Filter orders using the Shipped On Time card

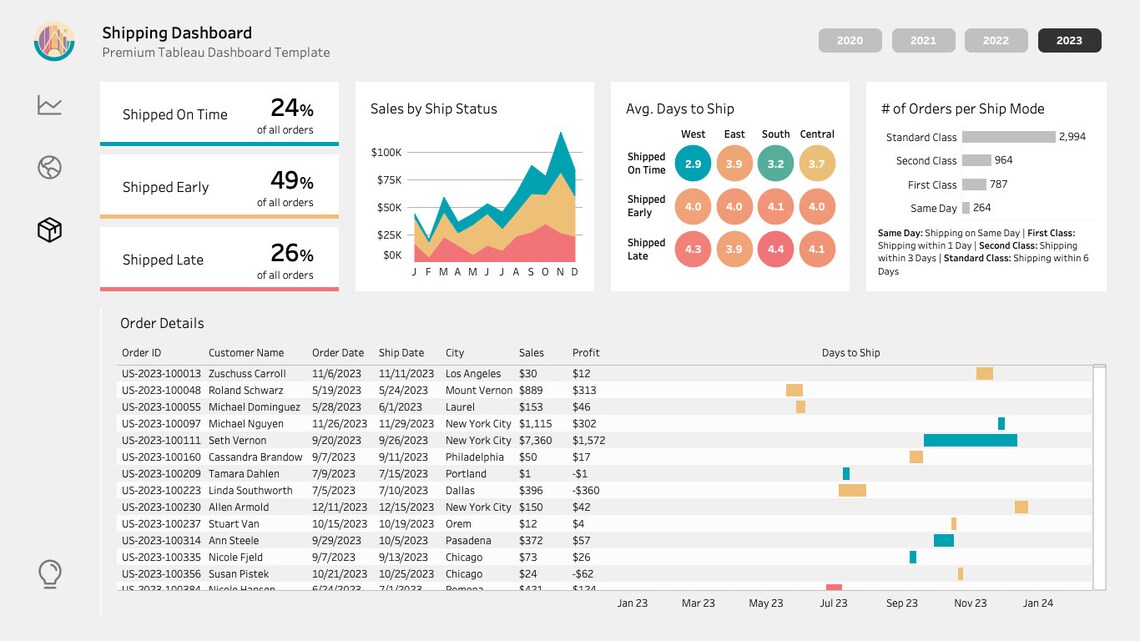219,114
